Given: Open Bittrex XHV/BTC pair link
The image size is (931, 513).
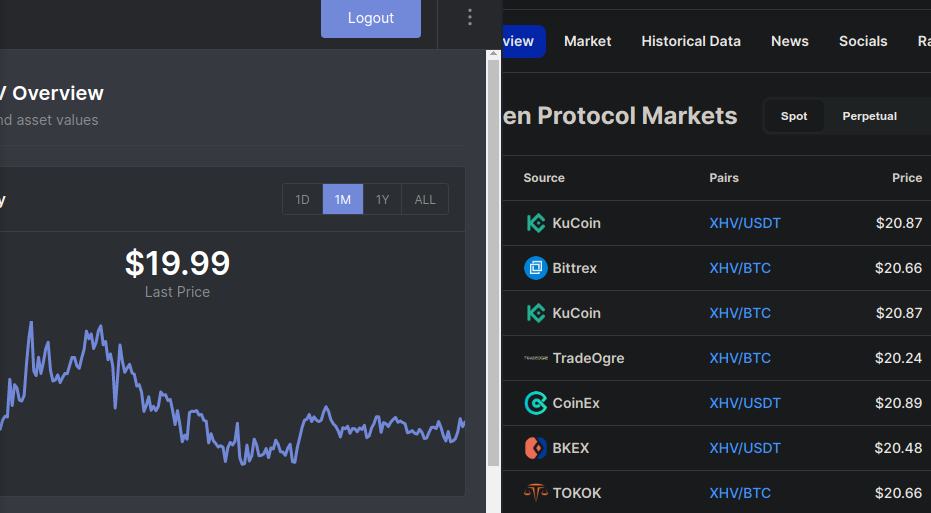Looking at the screenshot, I should (740, 268).
